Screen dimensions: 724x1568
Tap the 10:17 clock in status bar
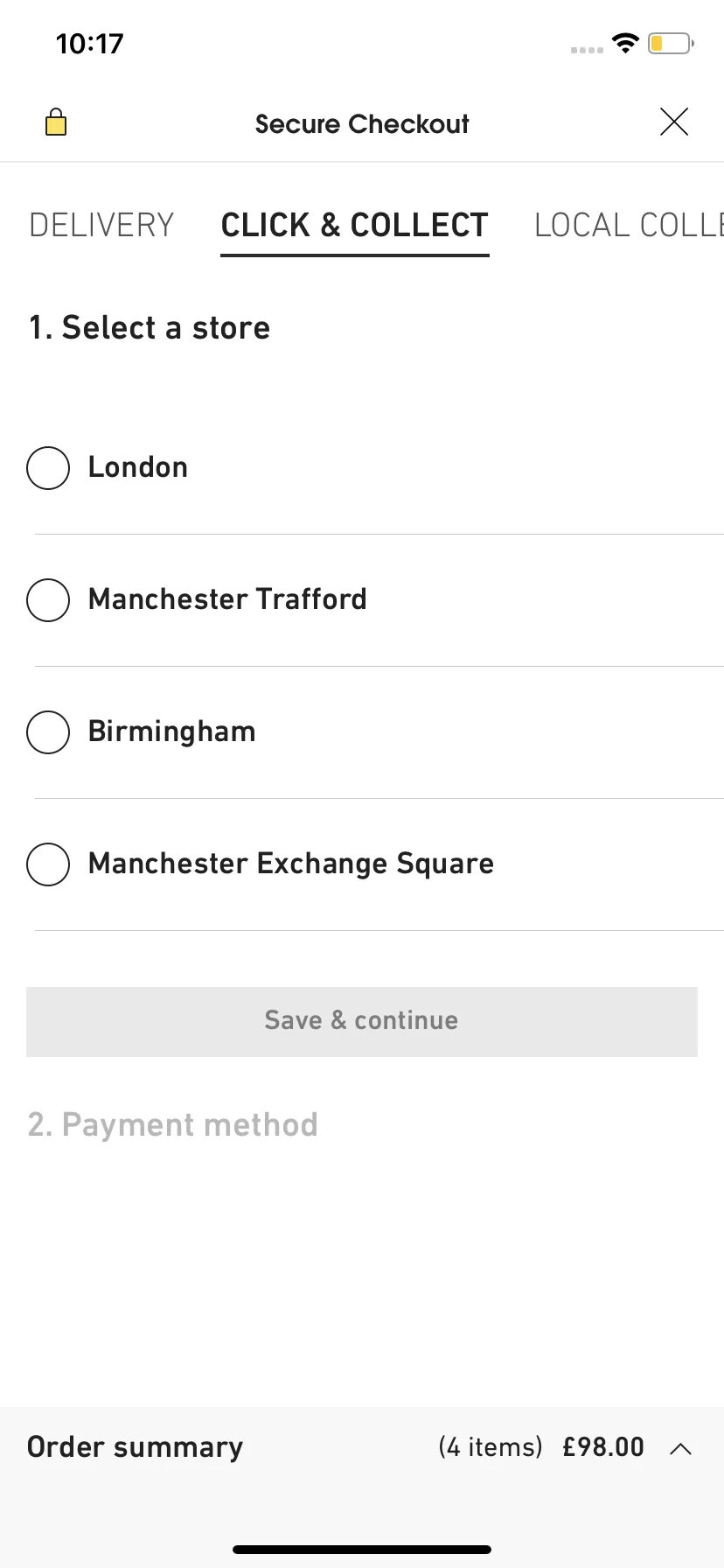[90, 44]
